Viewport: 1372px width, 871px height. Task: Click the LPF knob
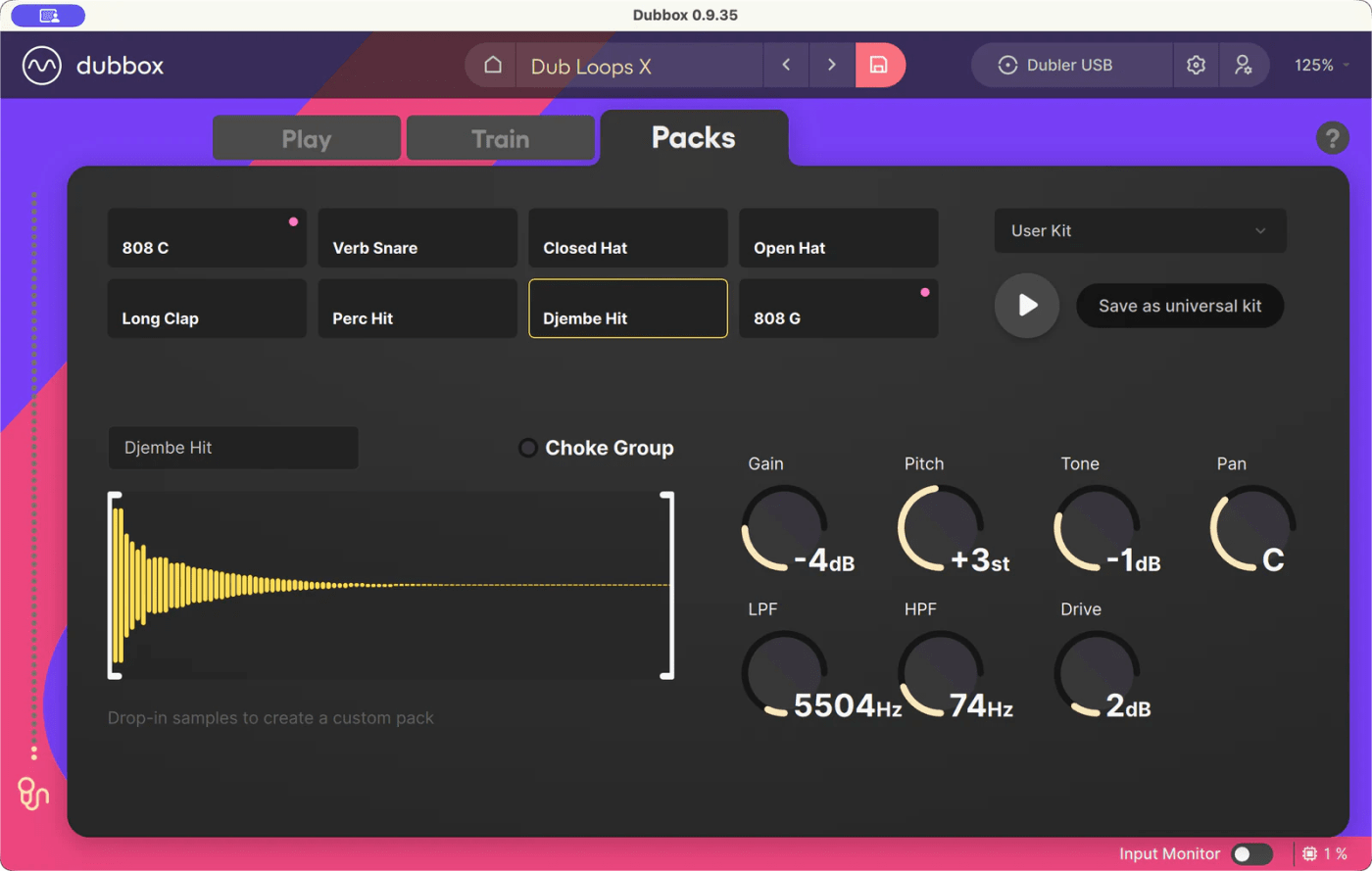click(784, 673)
